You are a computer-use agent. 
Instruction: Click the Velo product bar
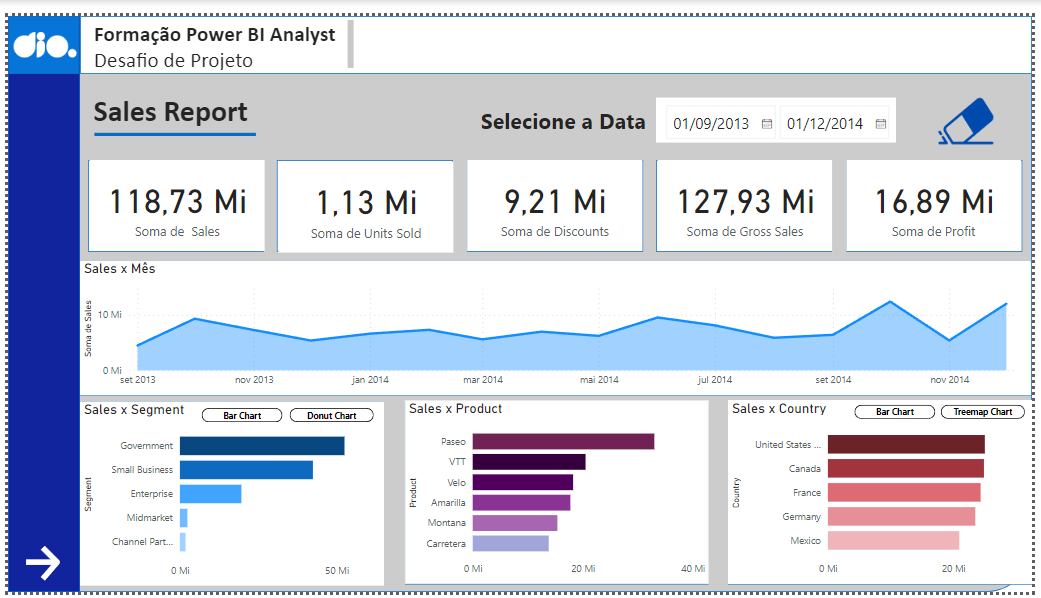tap(522, 482)
